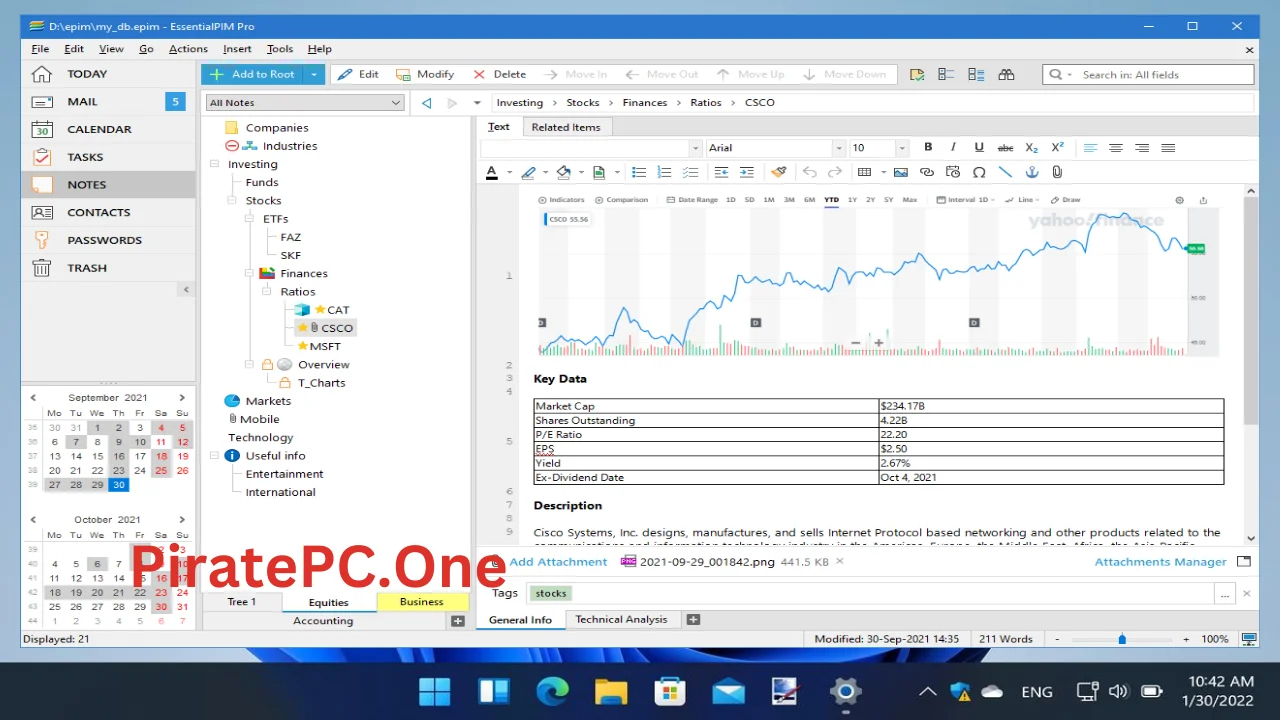Open File Explorer from the taskbar

click(611, 690)
